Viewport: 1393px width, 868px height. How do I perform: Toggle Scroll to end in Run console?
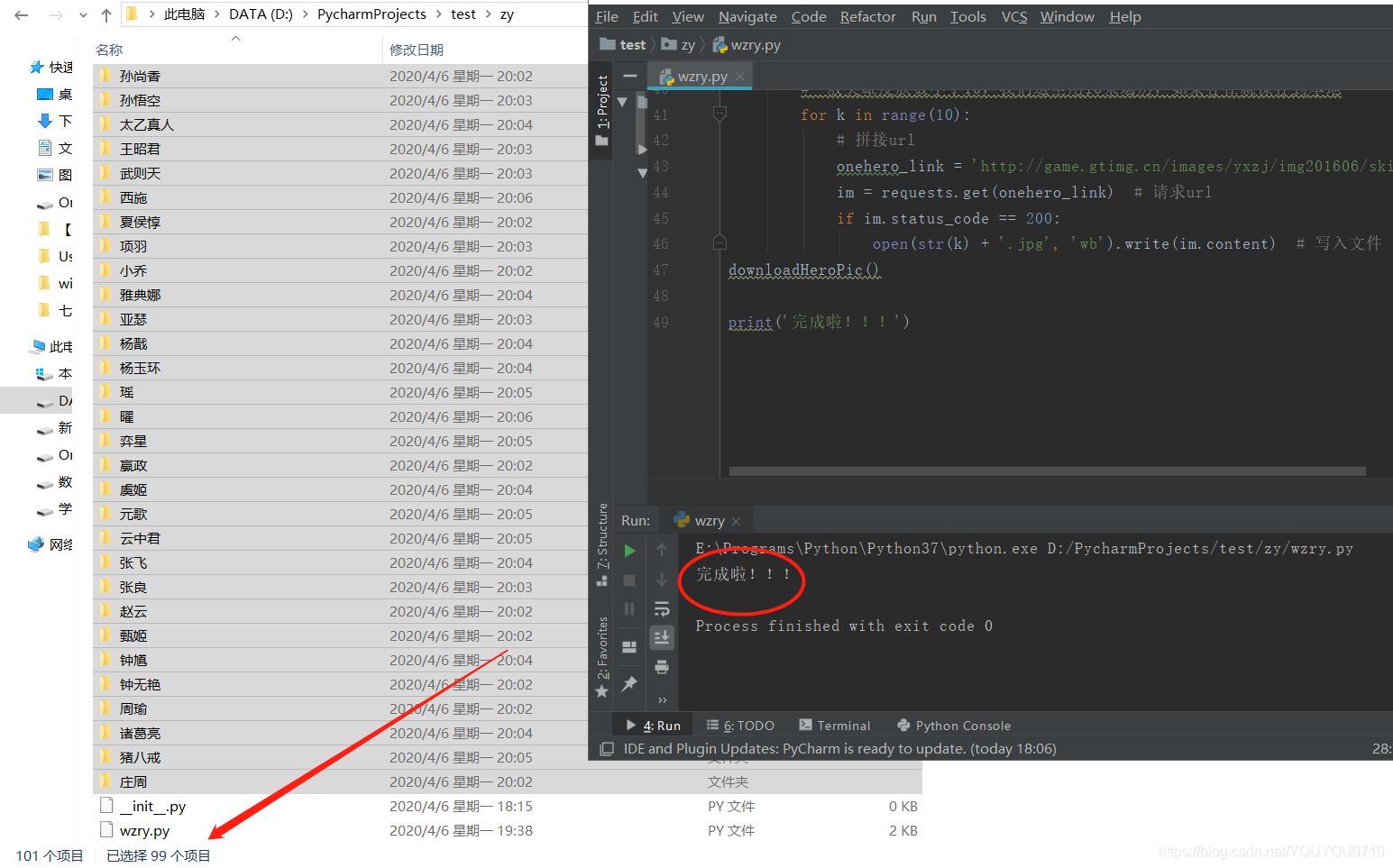click(x=662, y=637)
